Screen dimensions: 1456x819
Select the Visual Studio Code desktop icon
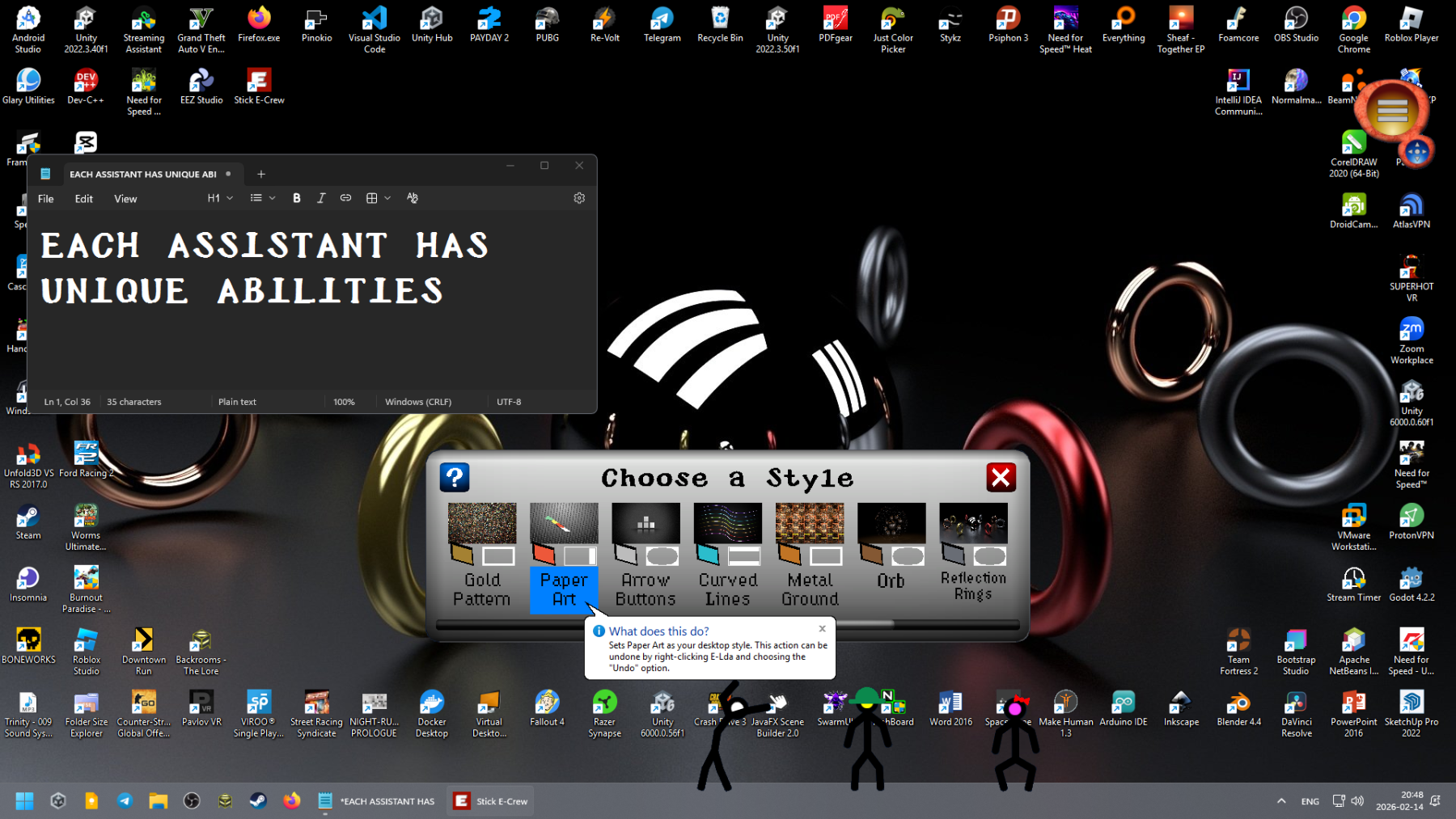(375, 25)
